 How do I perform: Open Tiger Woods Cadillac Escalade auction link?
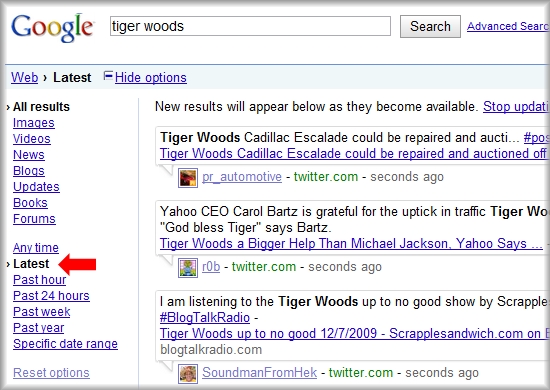[353, 154]
